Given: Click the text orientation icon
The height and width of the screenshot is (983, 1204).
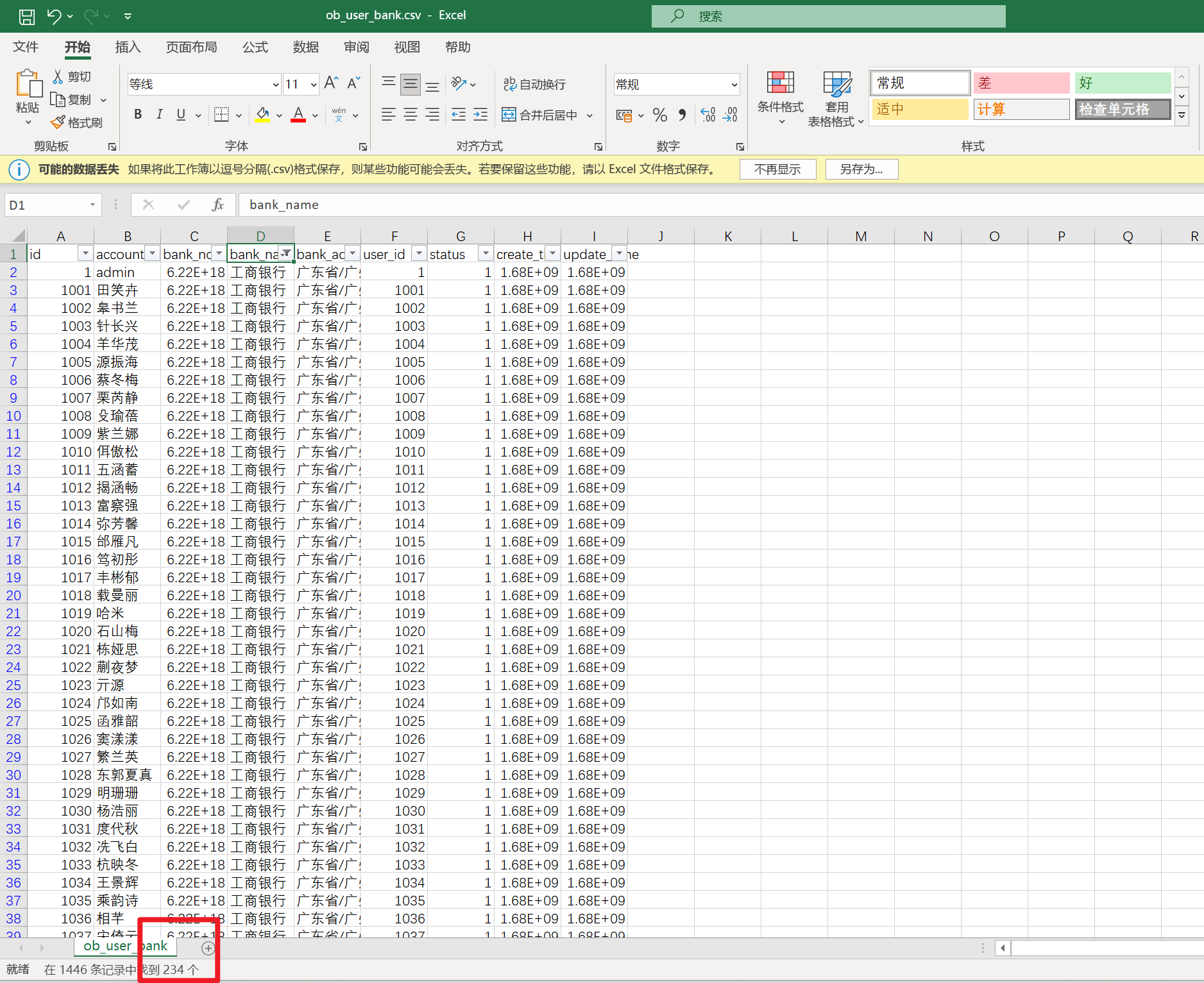Looking at the screenshot, I should coord(459,83).
